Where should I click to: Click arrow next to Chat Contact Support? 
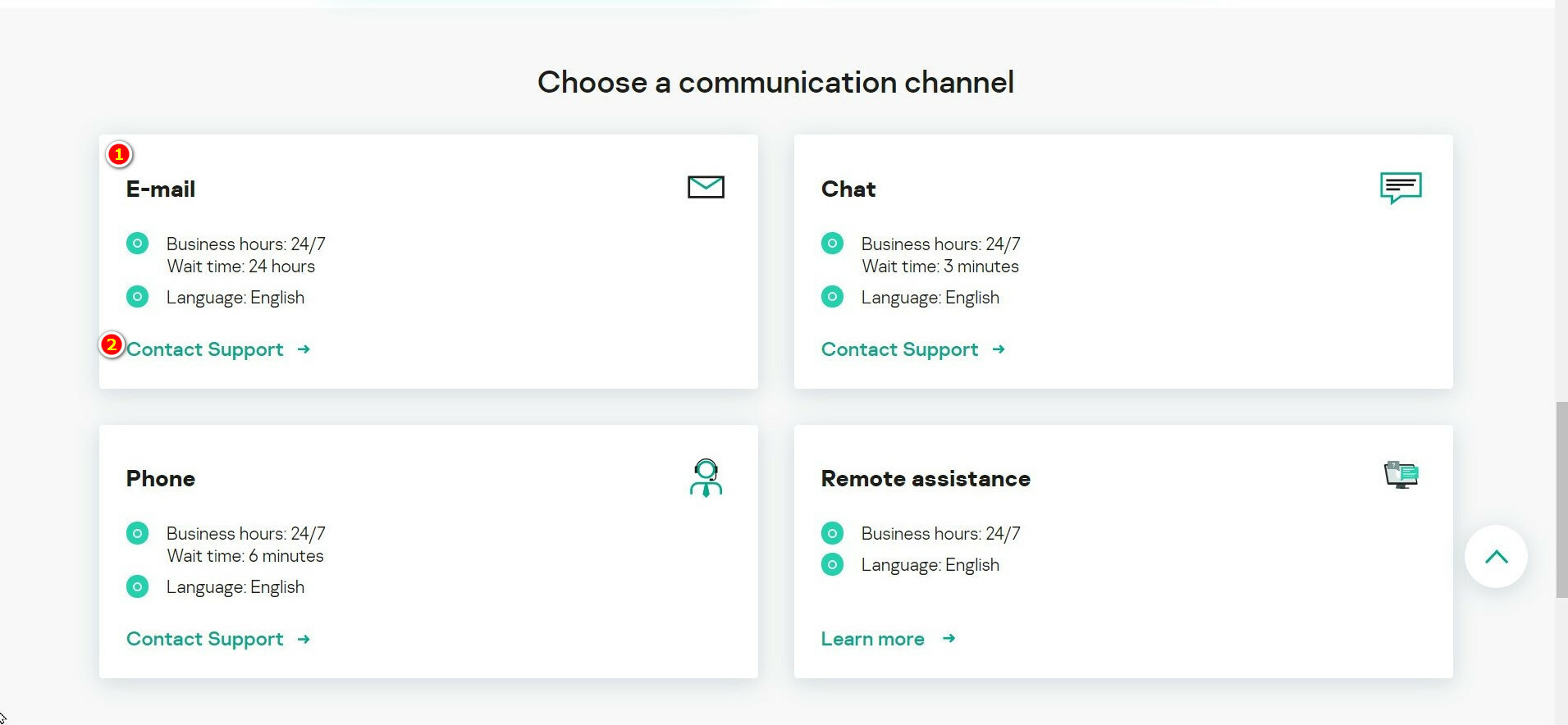(999, 349)
